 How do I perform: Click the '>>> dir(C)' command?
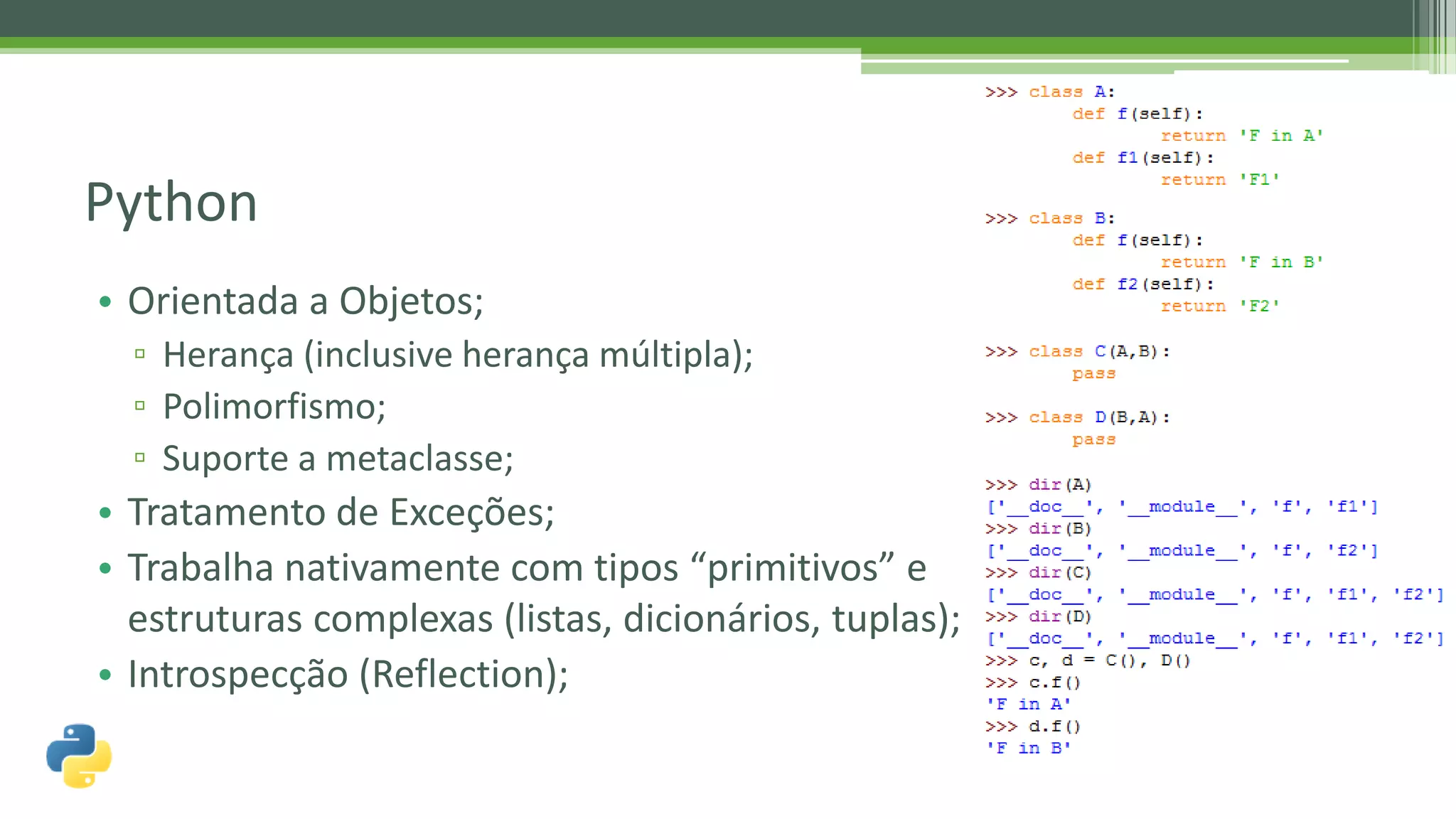(1039, 573)
